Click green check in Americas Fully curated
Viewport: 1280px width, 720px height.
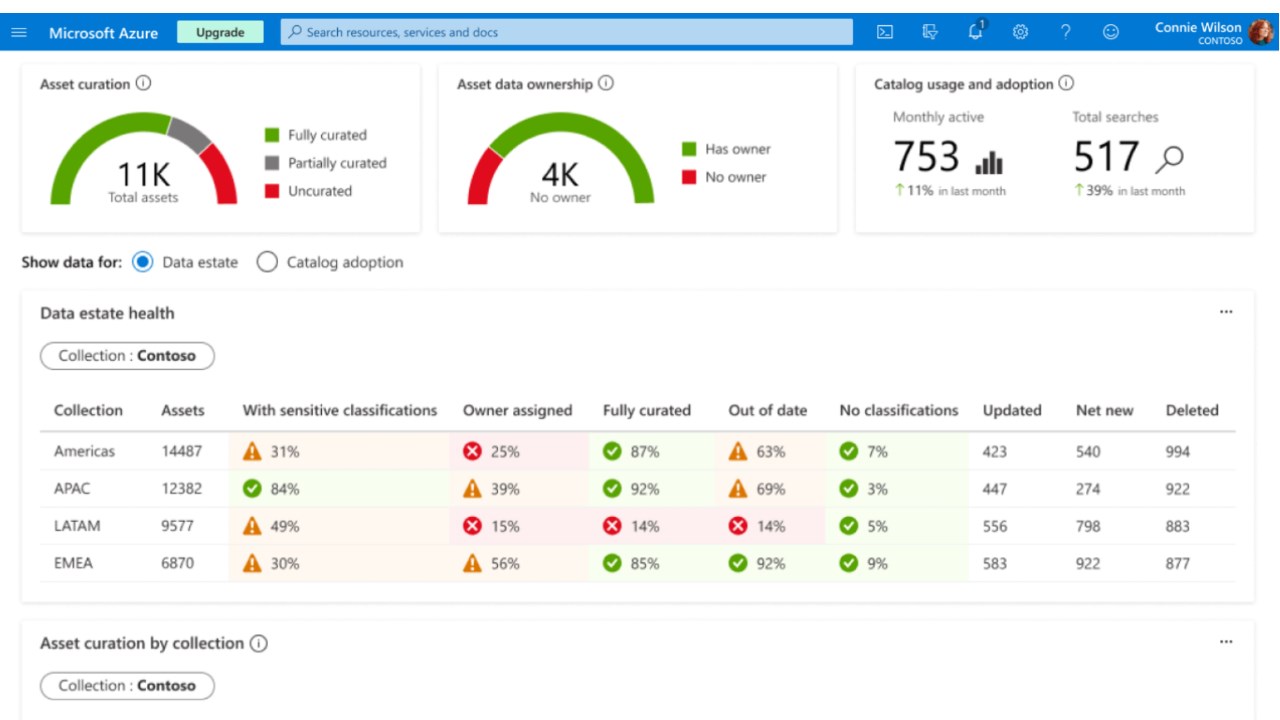(x=612, y=452)
